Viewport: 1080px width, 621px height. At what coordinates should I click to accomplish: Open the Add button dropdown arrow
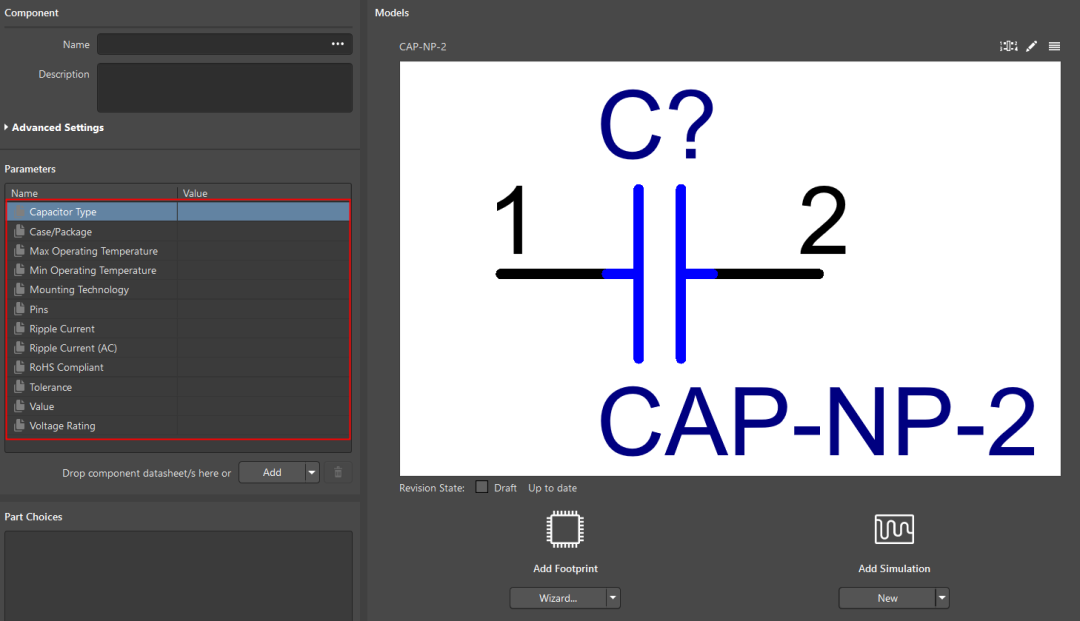[x=312, y=472]
